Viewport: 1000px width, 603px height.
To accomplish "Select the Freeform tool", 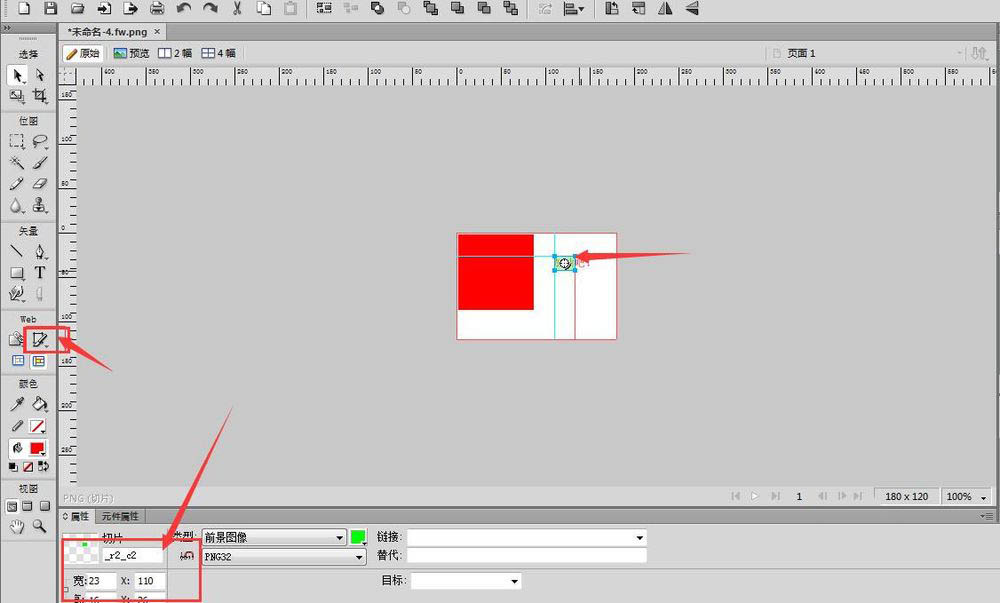I will [17, 294].
